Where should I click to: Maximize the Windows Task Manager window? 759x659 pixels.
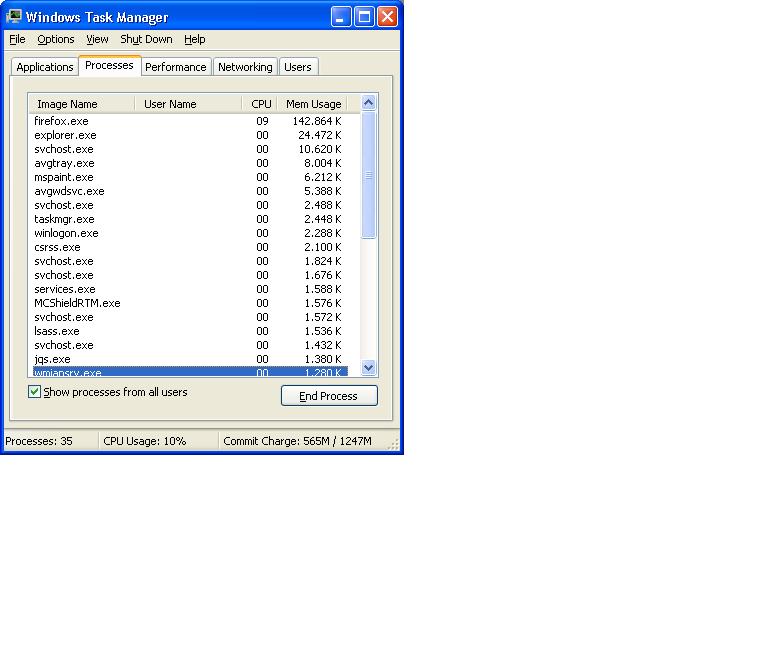(364, 17)
